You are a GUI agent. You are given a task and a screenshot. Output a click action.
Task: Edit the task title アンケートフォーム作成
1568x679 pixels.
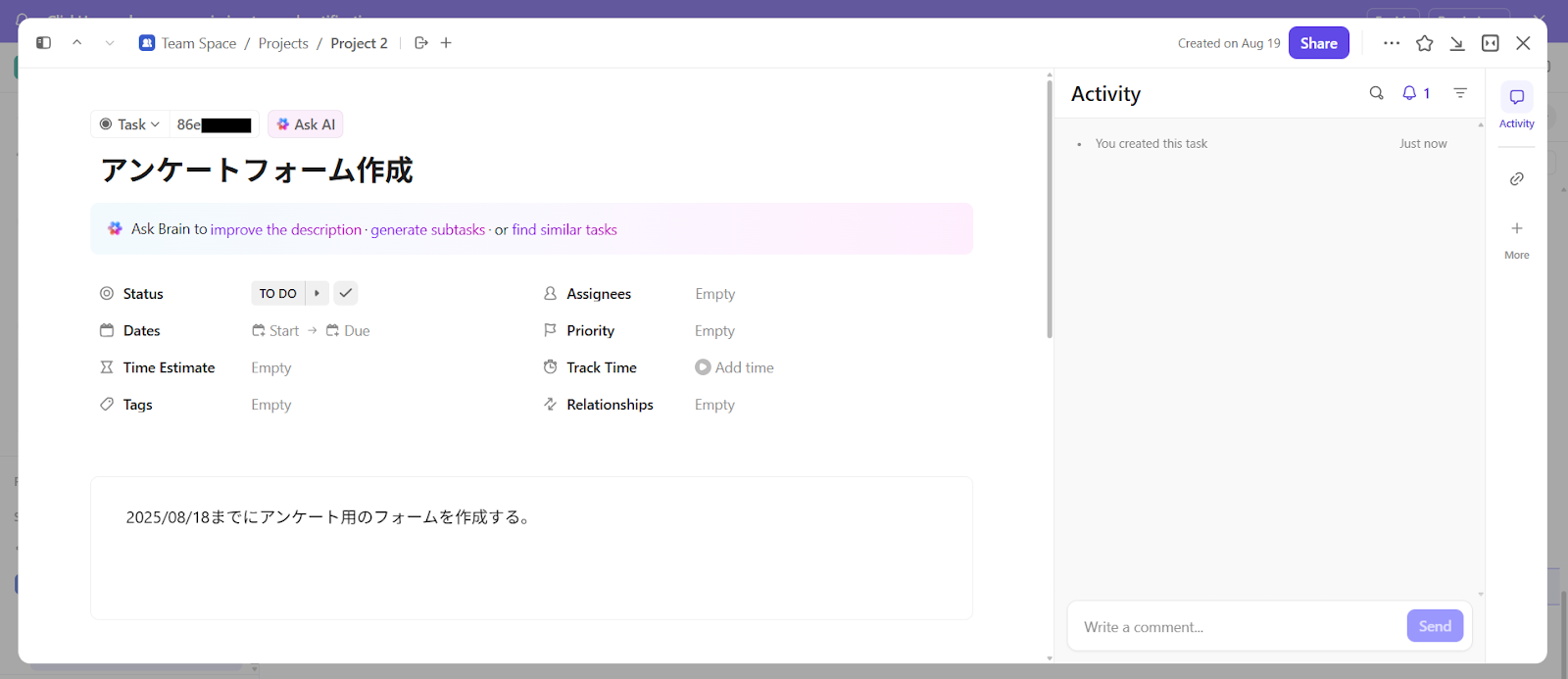point(257,170)
